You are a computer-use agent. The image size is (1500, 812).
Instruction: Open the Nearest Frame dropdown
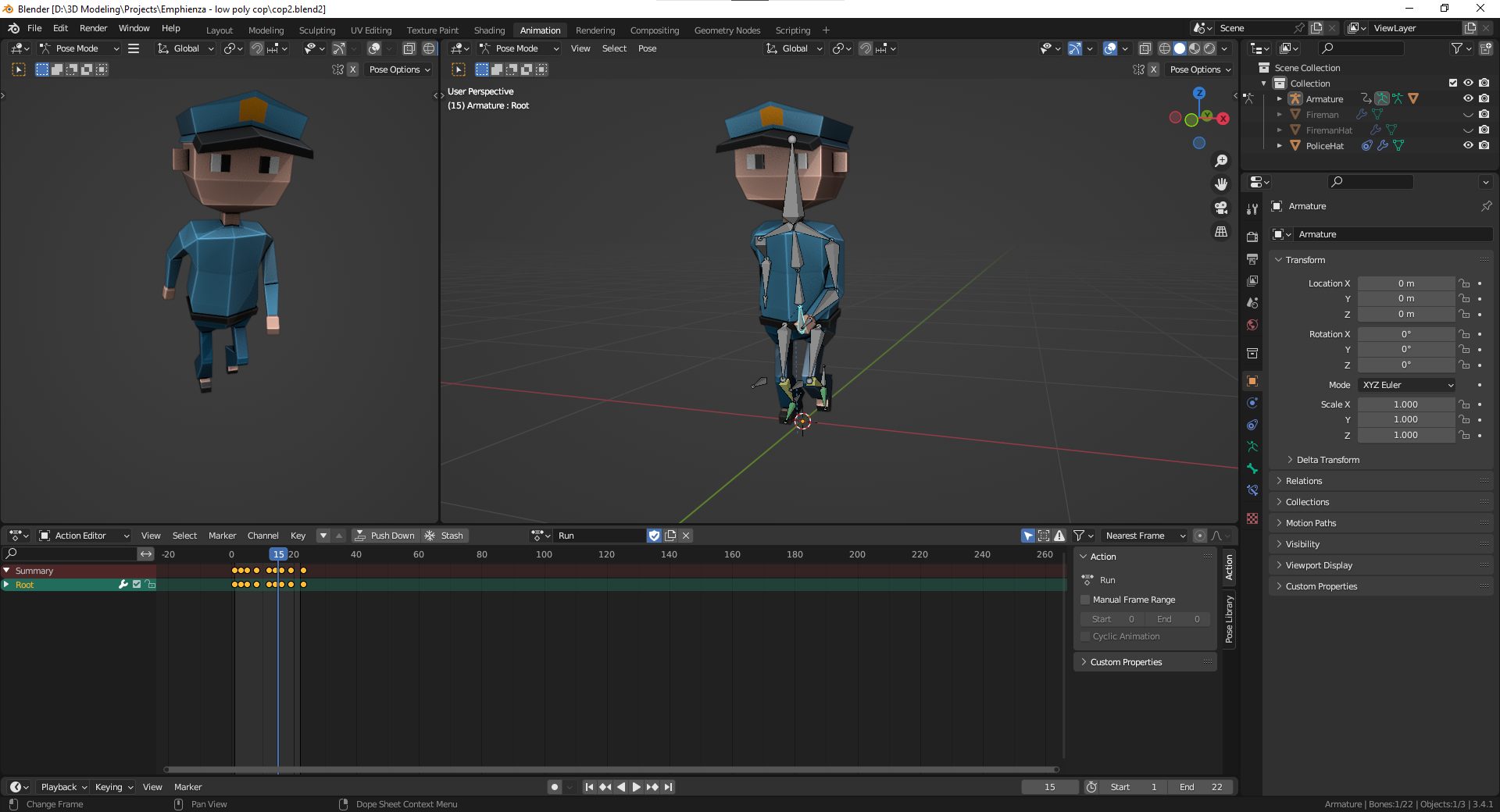pyautogui.click(x=1145, y=536)
